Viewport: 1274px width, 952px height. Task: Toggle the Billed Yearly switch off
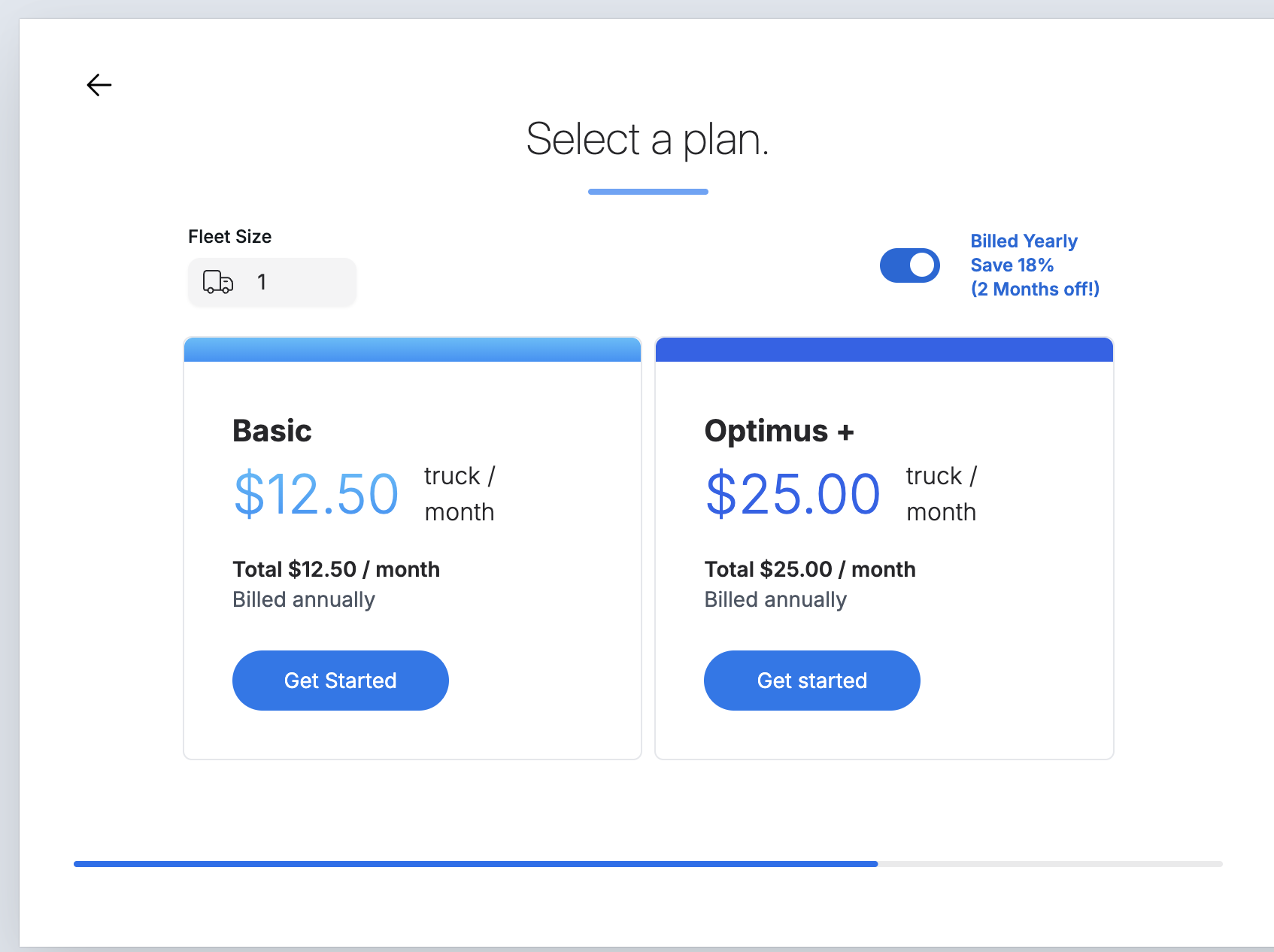pos(910,265)
